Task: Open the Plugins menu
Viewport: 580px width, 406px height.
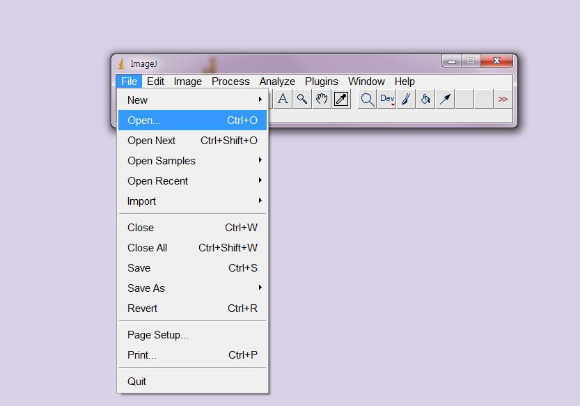Action: (x=321, y=81)
